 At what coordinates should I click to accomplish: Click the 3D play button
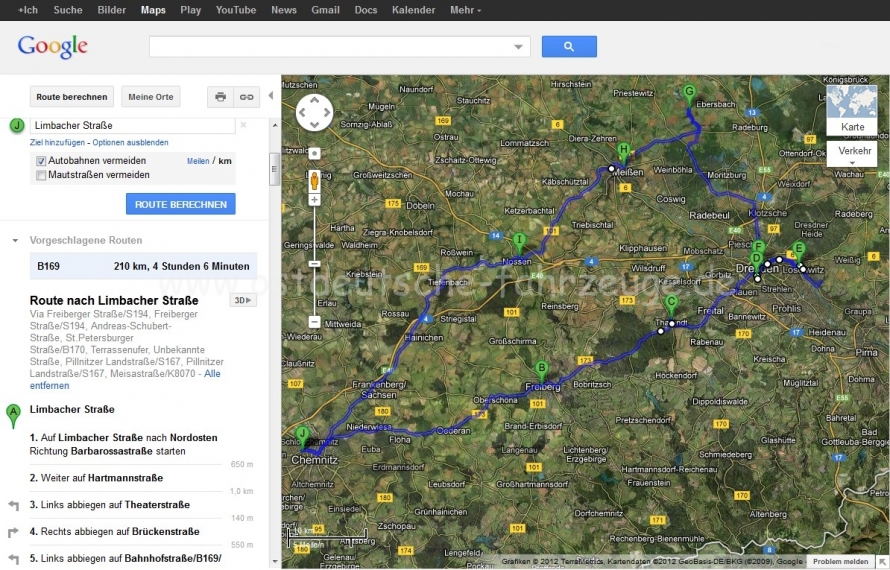243,300
